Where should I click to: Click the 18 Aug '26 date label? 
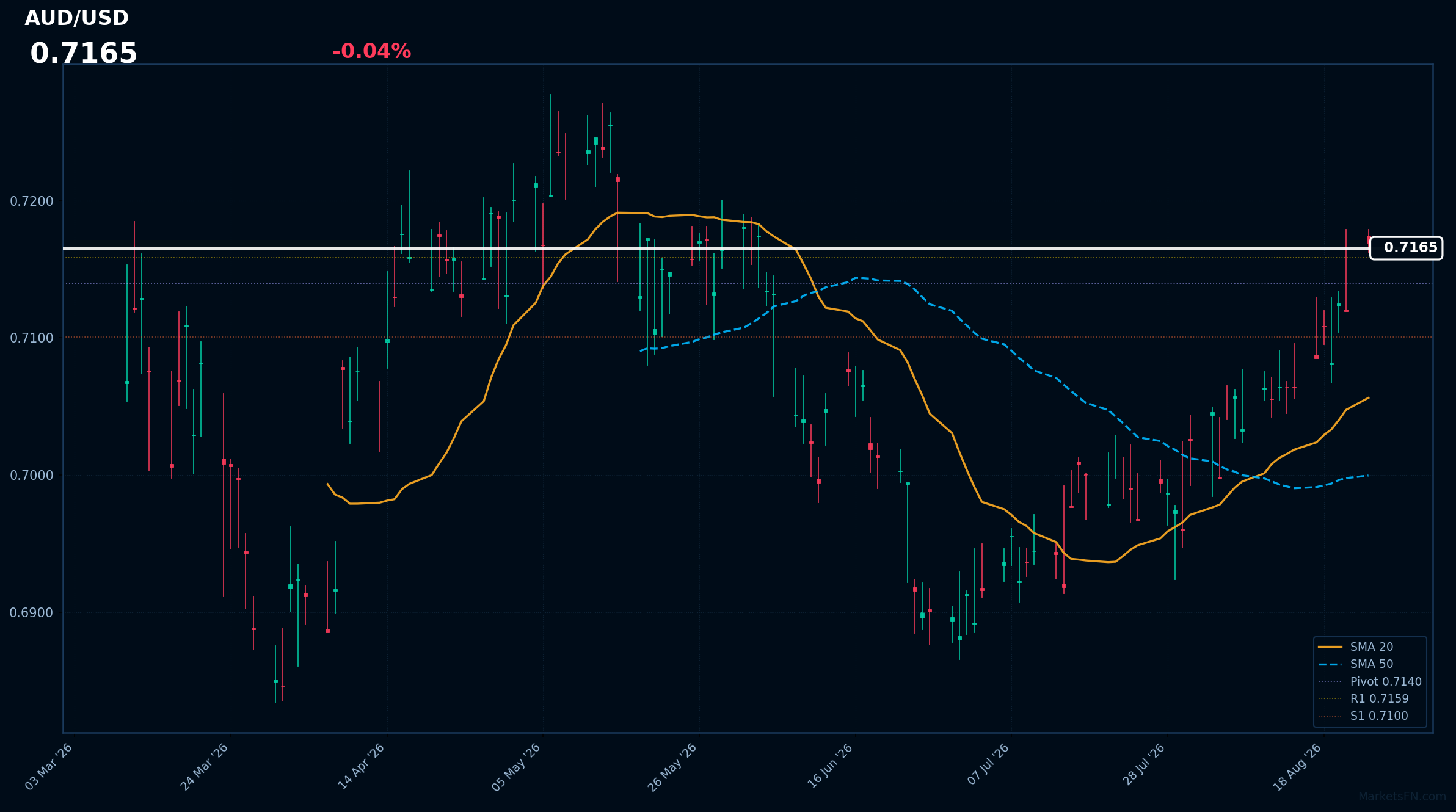(x=1298, y=767)
